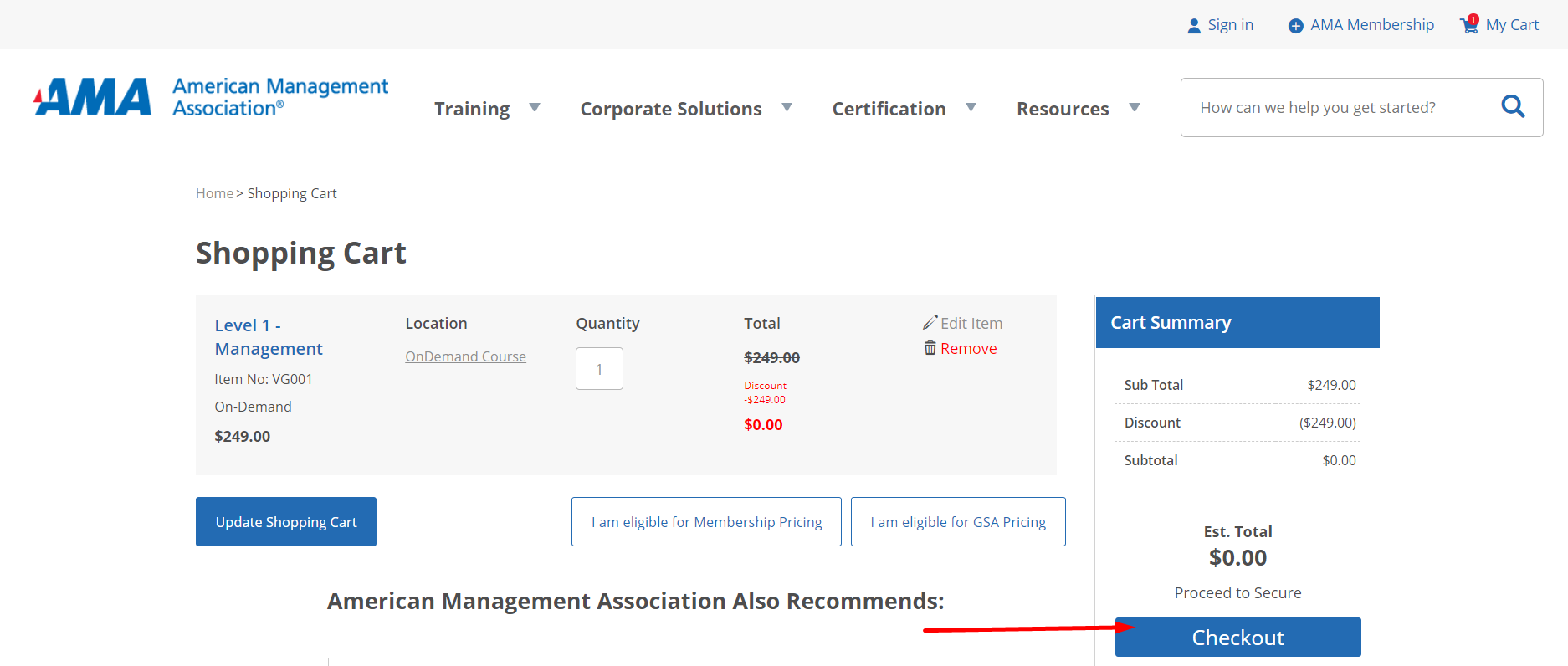
Task: Click the struck-through $249.00 price
Action: (771, 357)
